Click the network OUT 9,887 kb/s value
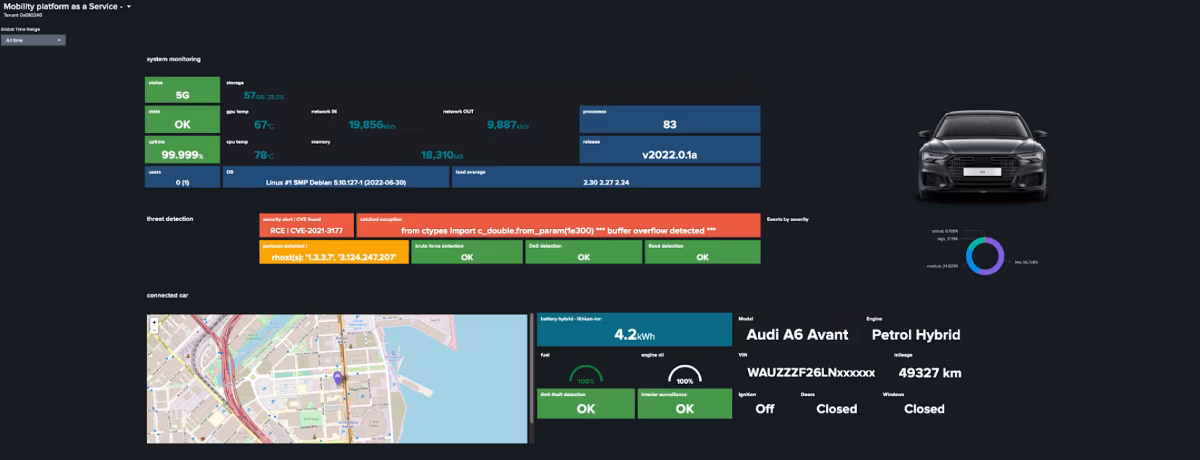 pyautogui.click(x=508, y=125)
